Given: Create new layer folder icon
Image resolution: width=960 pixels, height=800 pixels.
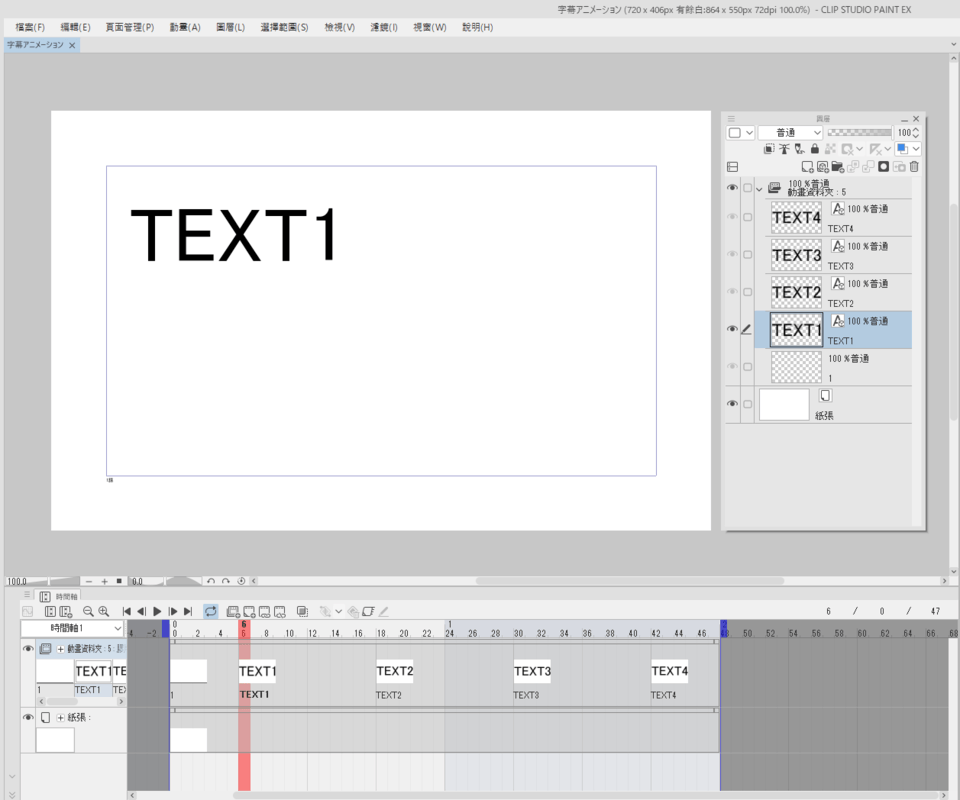Looking at the screenshot, I should pyautogui.click(x=838, y=166).
